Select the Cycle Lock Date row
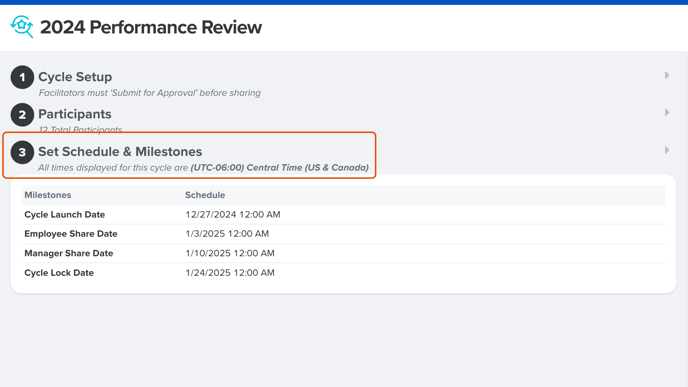The width and height of the screenshot is (688, 387). [343, 272]
